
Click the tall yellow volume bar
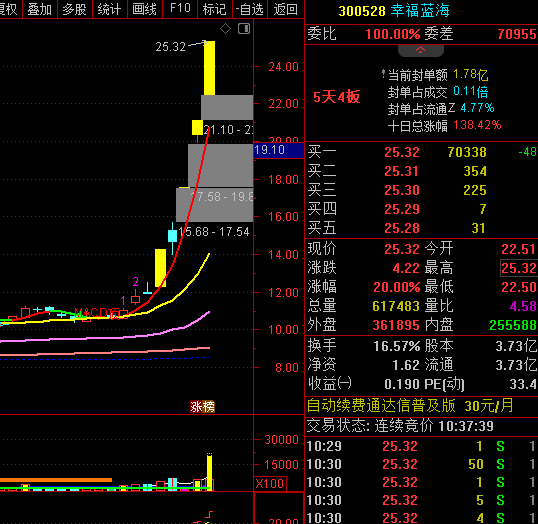209,471
